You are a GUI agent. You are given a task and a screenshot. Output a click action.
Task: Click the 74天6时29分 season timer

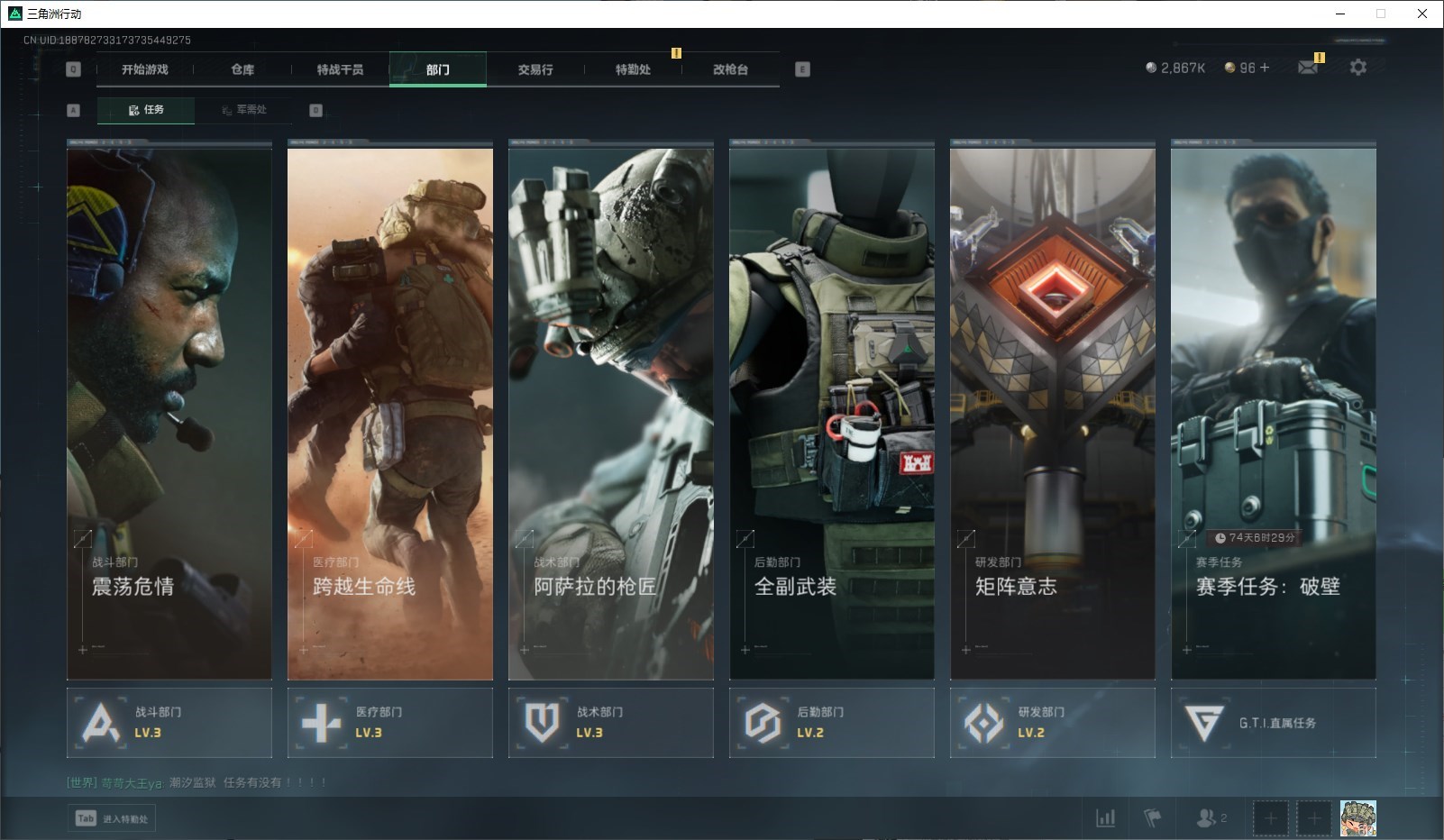point(1255,537)
